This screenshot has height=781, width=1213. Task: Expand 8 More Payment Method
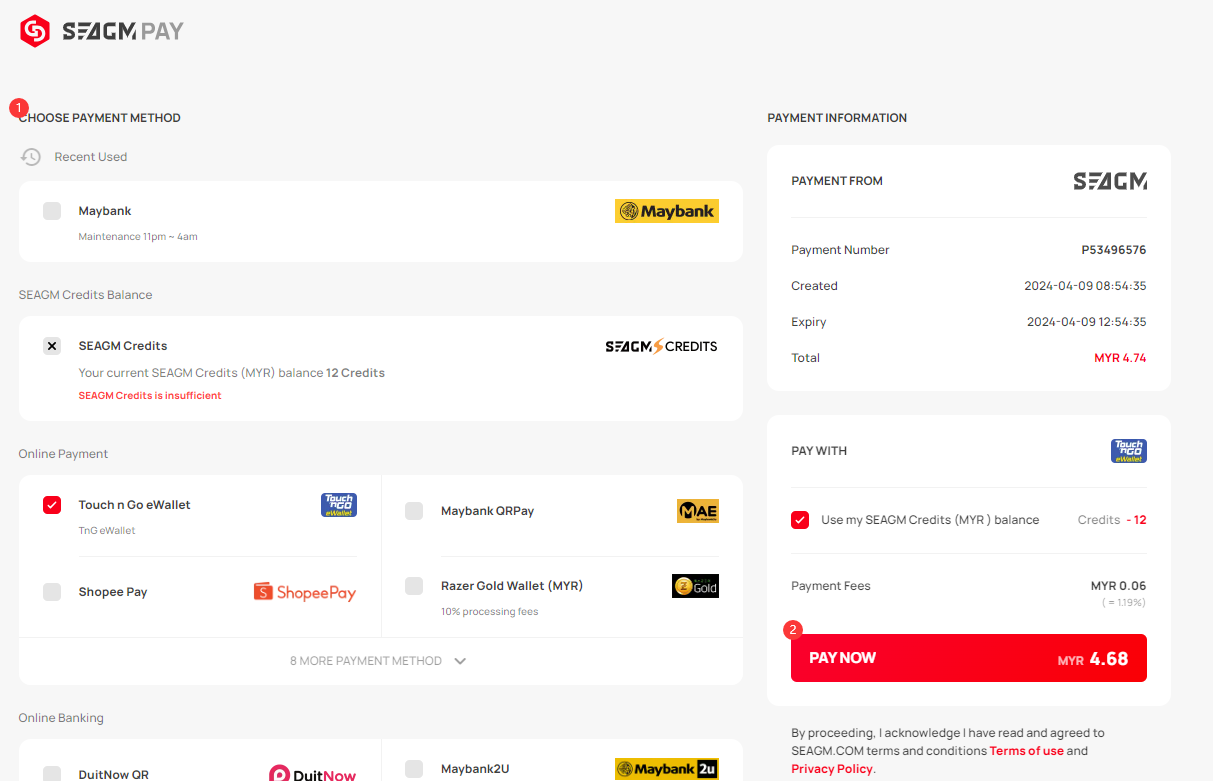pyautogui.click(x=380, y=661)
